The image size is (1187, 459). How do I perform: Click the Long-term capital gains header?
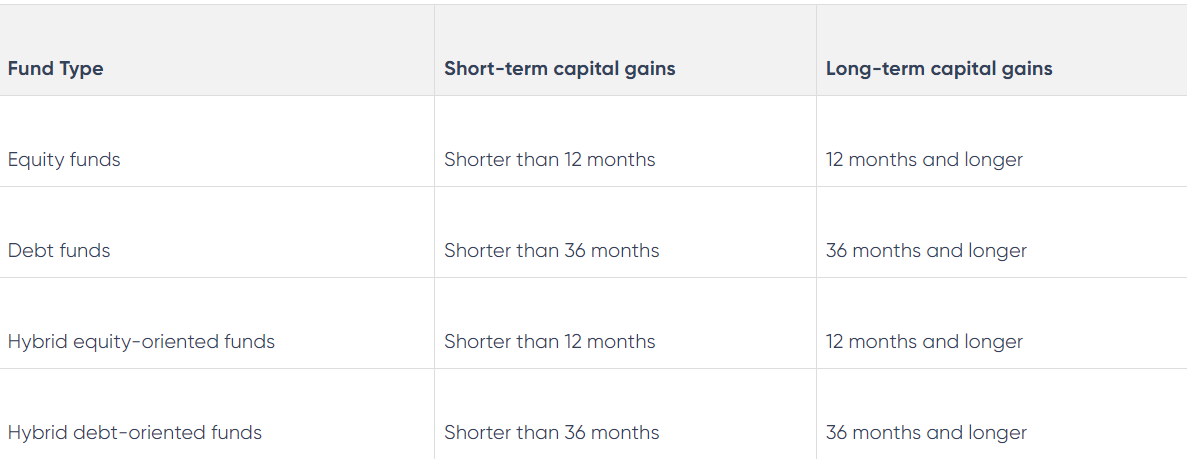tap(939, 69)
